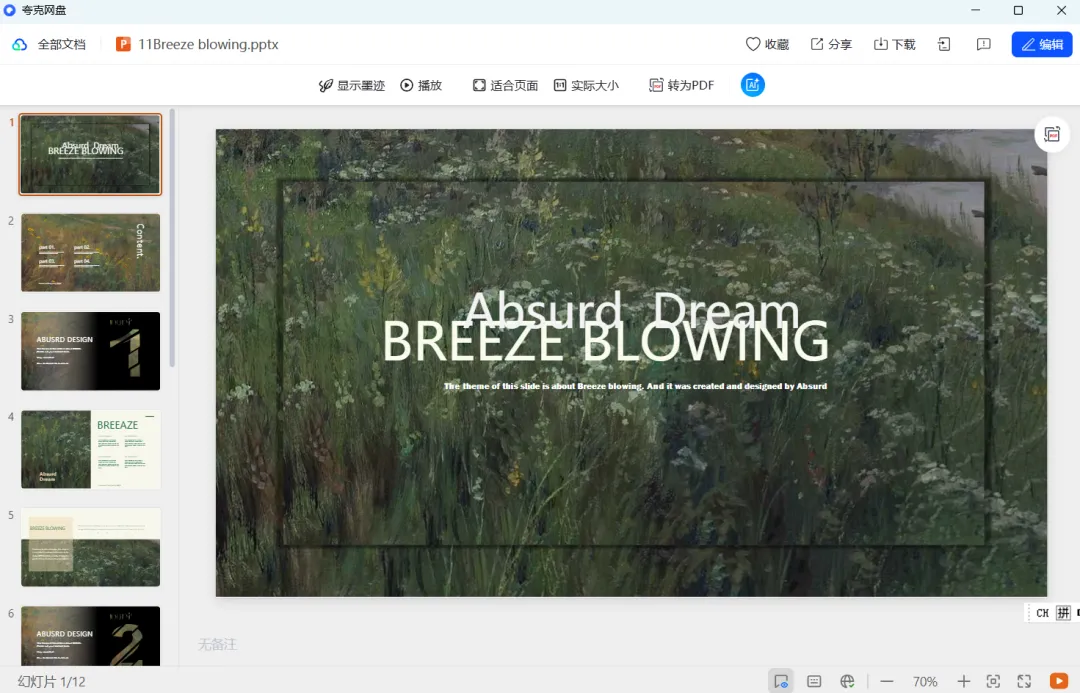Zoom out with the minus button

[x=886, y=681]
